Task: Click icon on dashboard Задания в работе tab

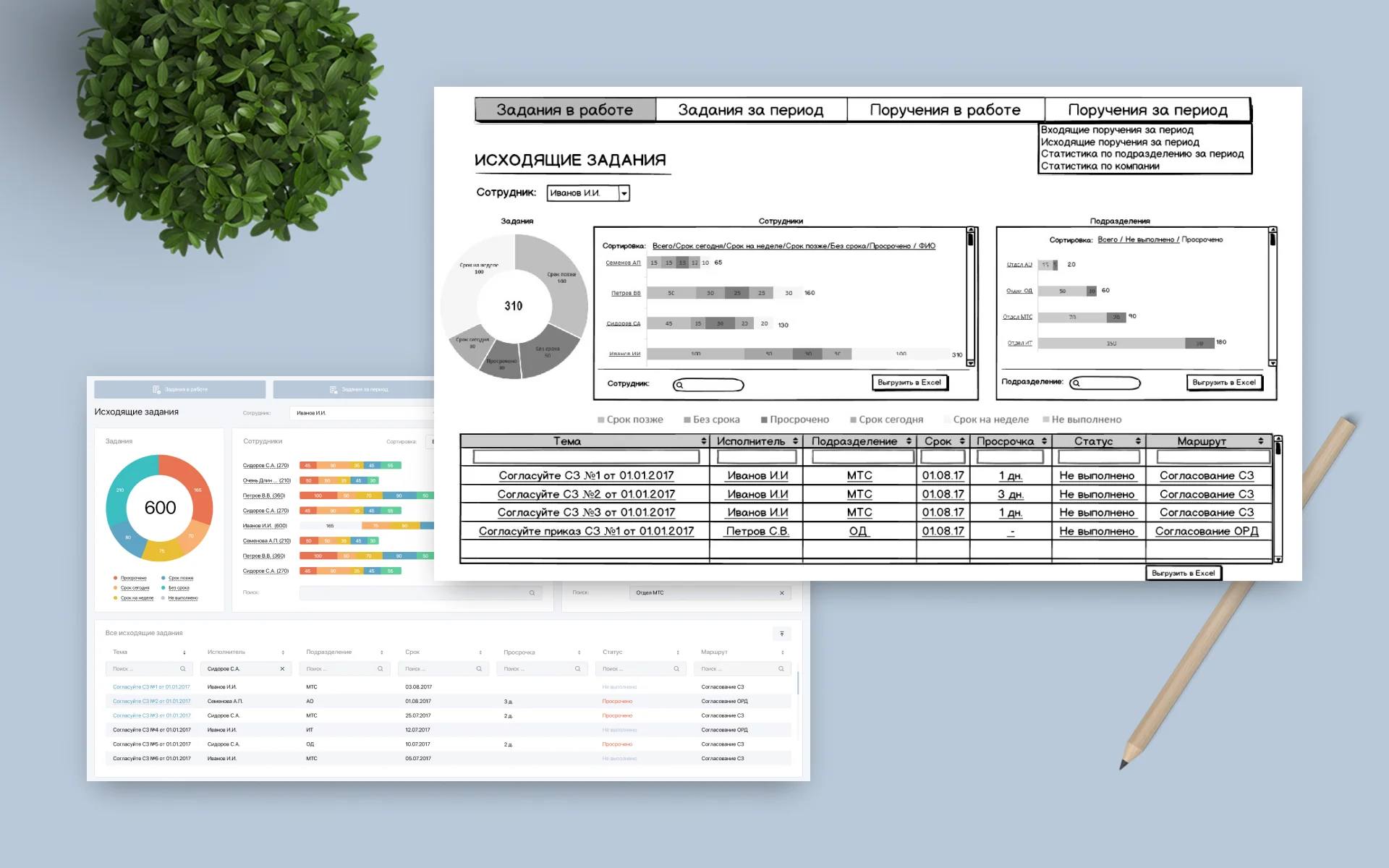Action: point(157,389)
